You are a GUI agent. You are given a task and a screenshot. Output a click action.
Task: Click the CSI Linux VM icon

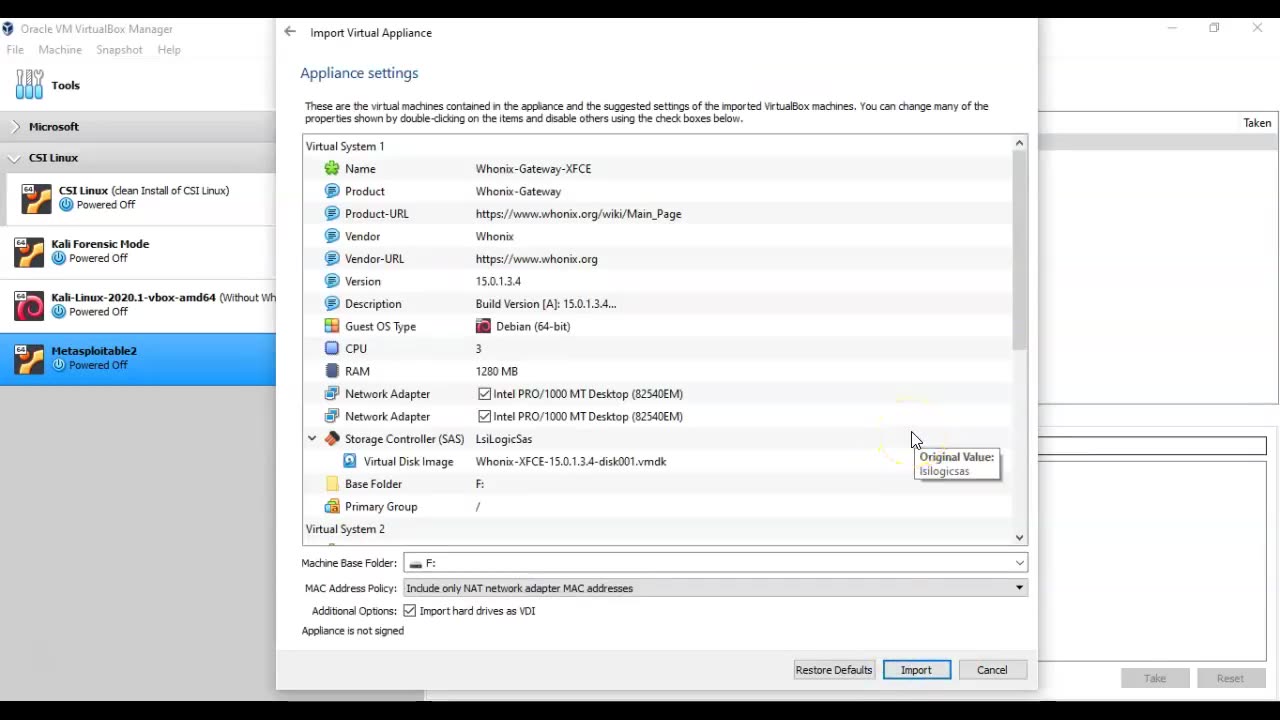36,198
